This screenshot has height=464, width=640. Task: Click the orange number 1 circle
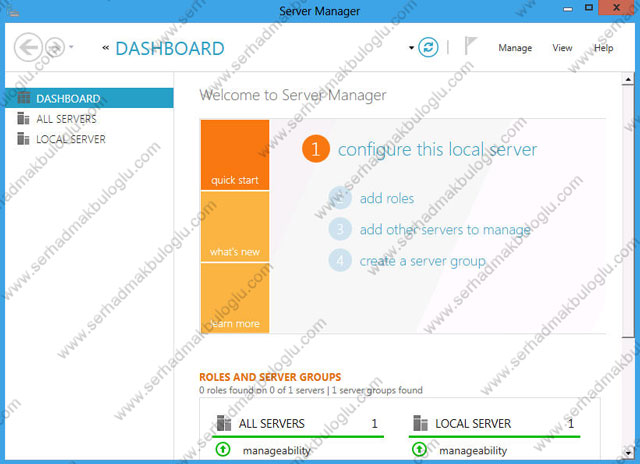(316, 149)
